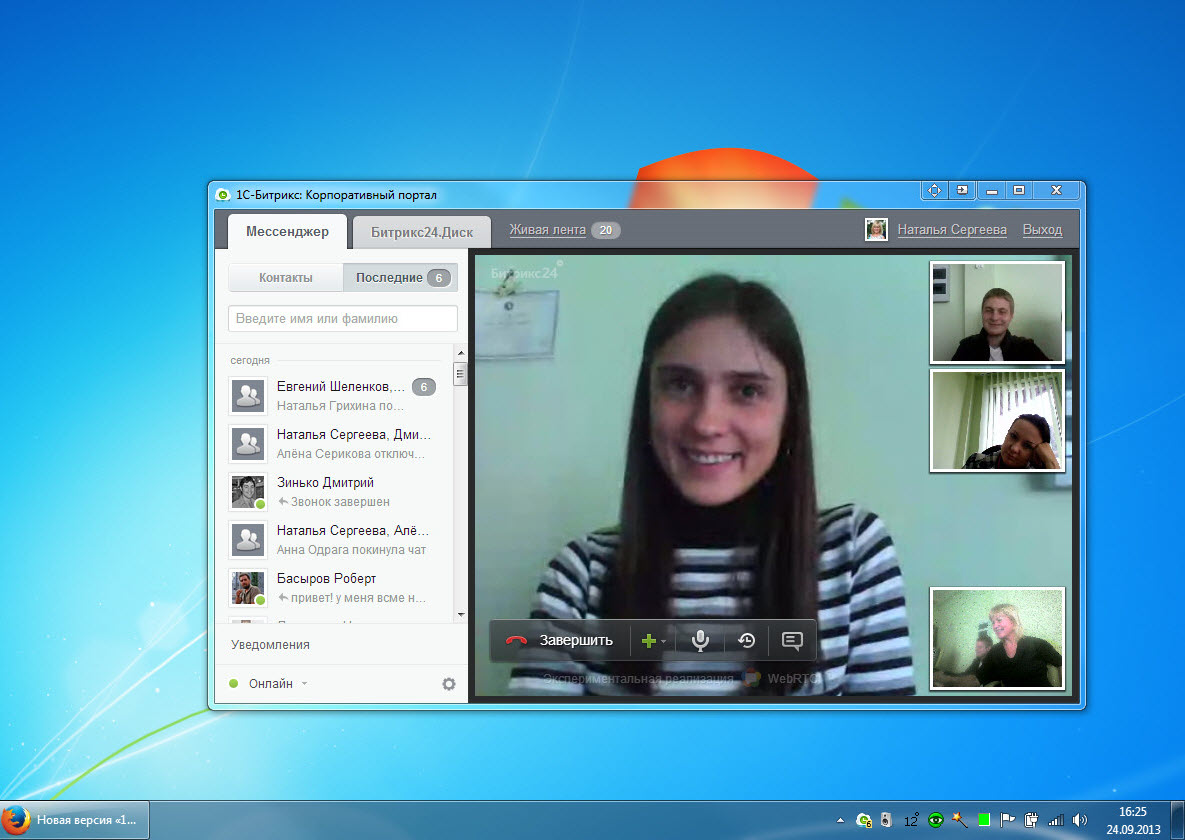Open the Битрикс24.Диск tab
The image size is (1185, 840).
pyautogui.click(x=422, y=232)
